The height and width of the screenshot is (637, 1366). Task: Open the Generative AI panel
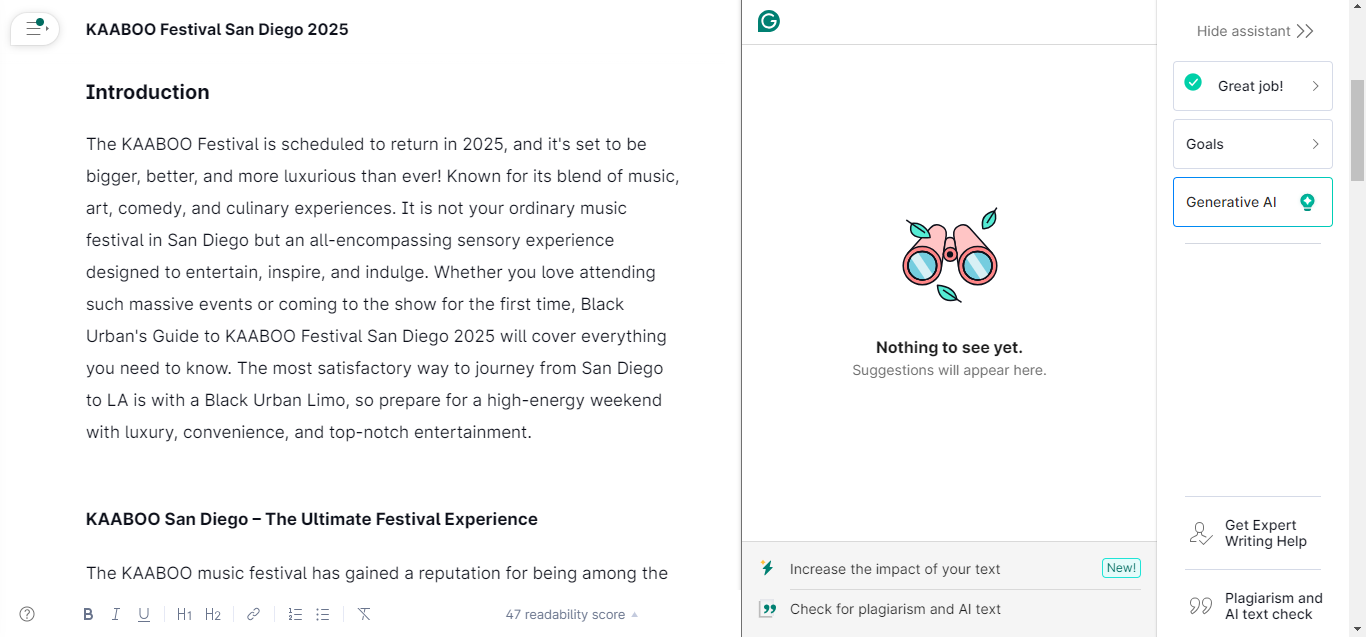click(1252, 202)
